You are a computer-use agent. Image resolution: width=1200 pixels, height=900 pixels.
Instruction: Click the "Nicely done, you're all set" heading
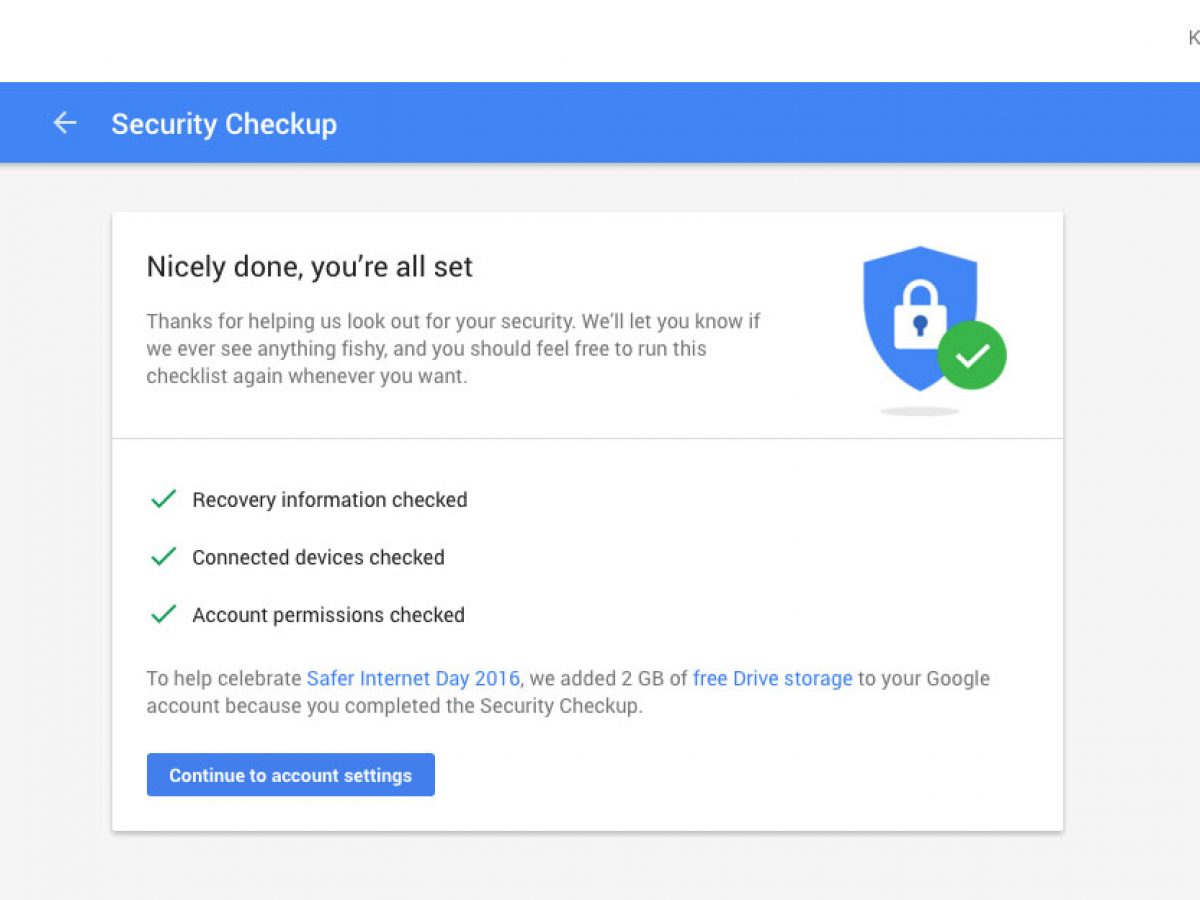[310, 267]
